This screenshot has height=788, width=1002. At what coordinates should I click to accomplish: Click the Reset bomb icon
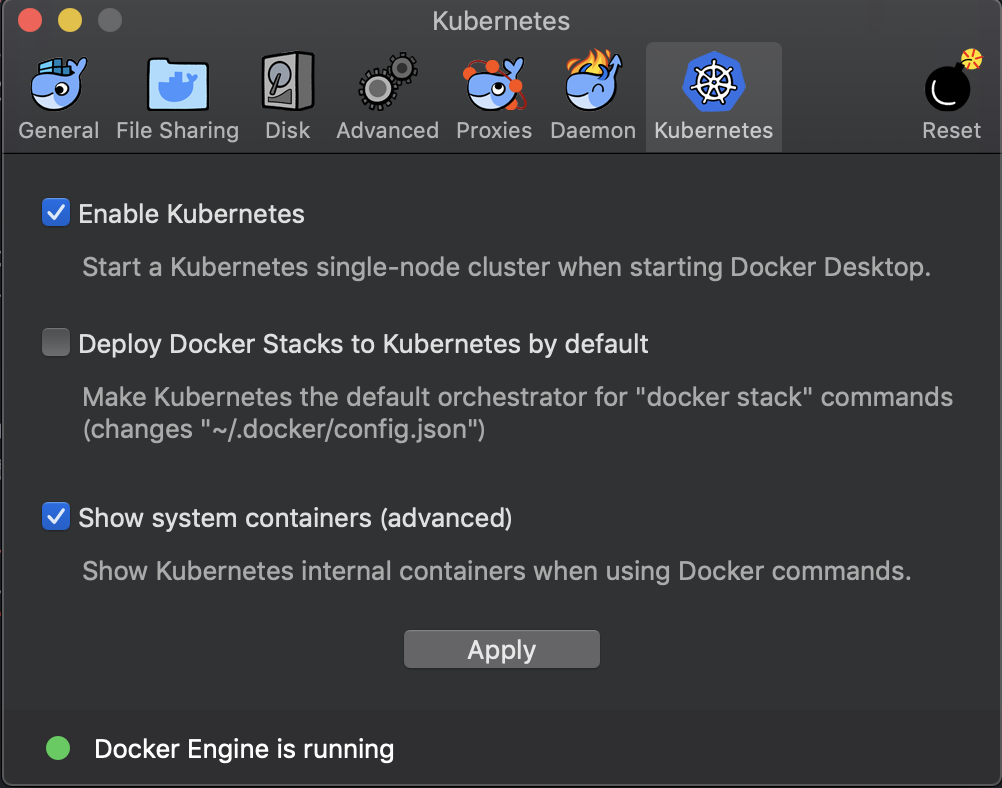pyautogui.click(x=951, y=84)
